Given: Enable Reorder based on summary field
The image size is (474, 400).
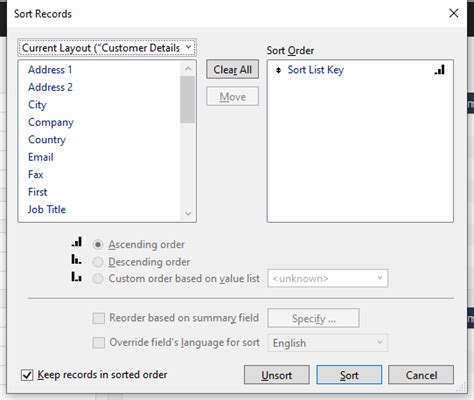Looking at the screenshot, I should 99,318.
